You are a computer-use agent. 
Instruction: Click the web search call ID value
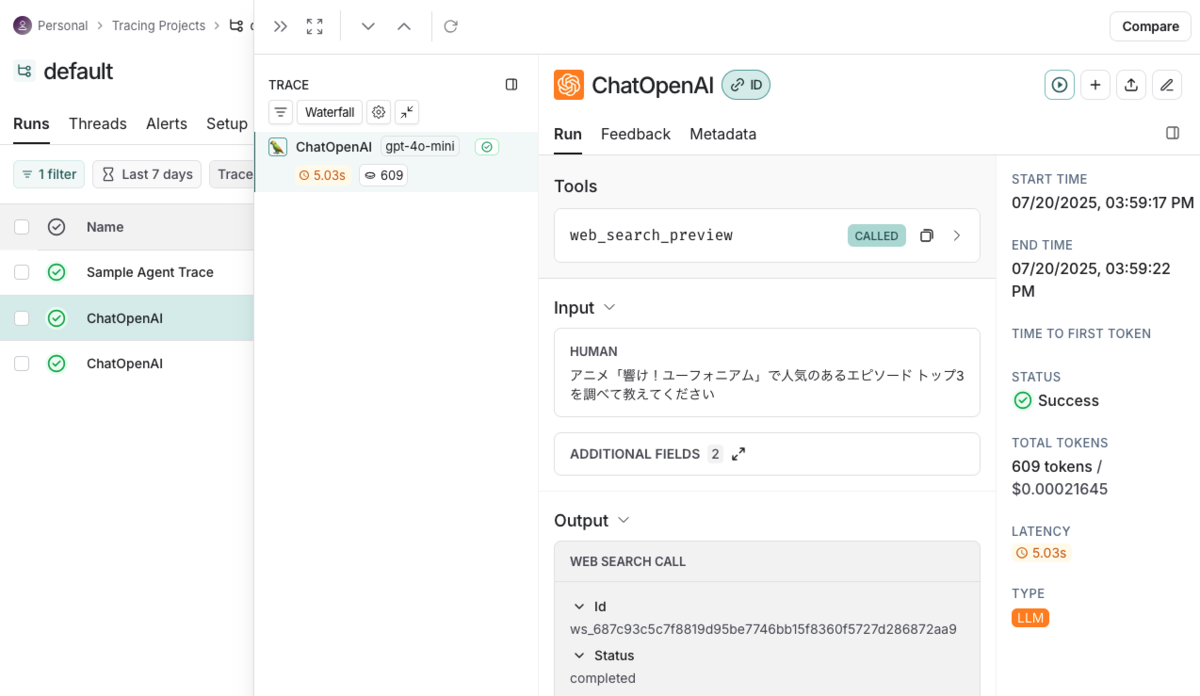pyautogui.click(x=763, y=629)
